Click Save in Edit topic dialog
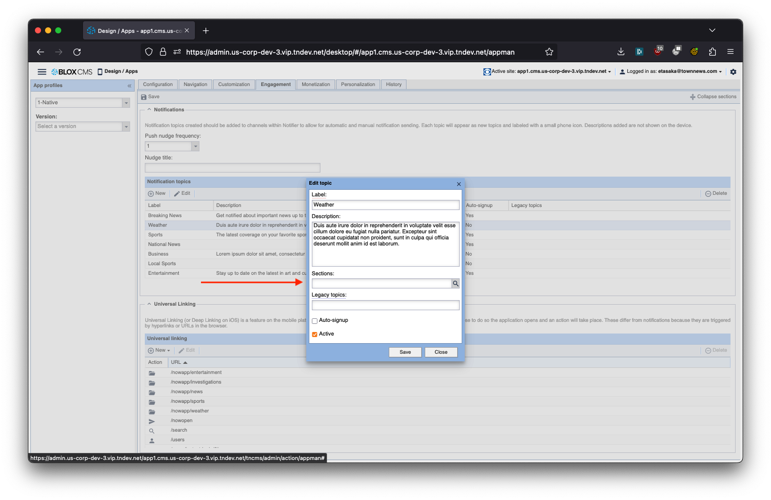 coord(405,352)
